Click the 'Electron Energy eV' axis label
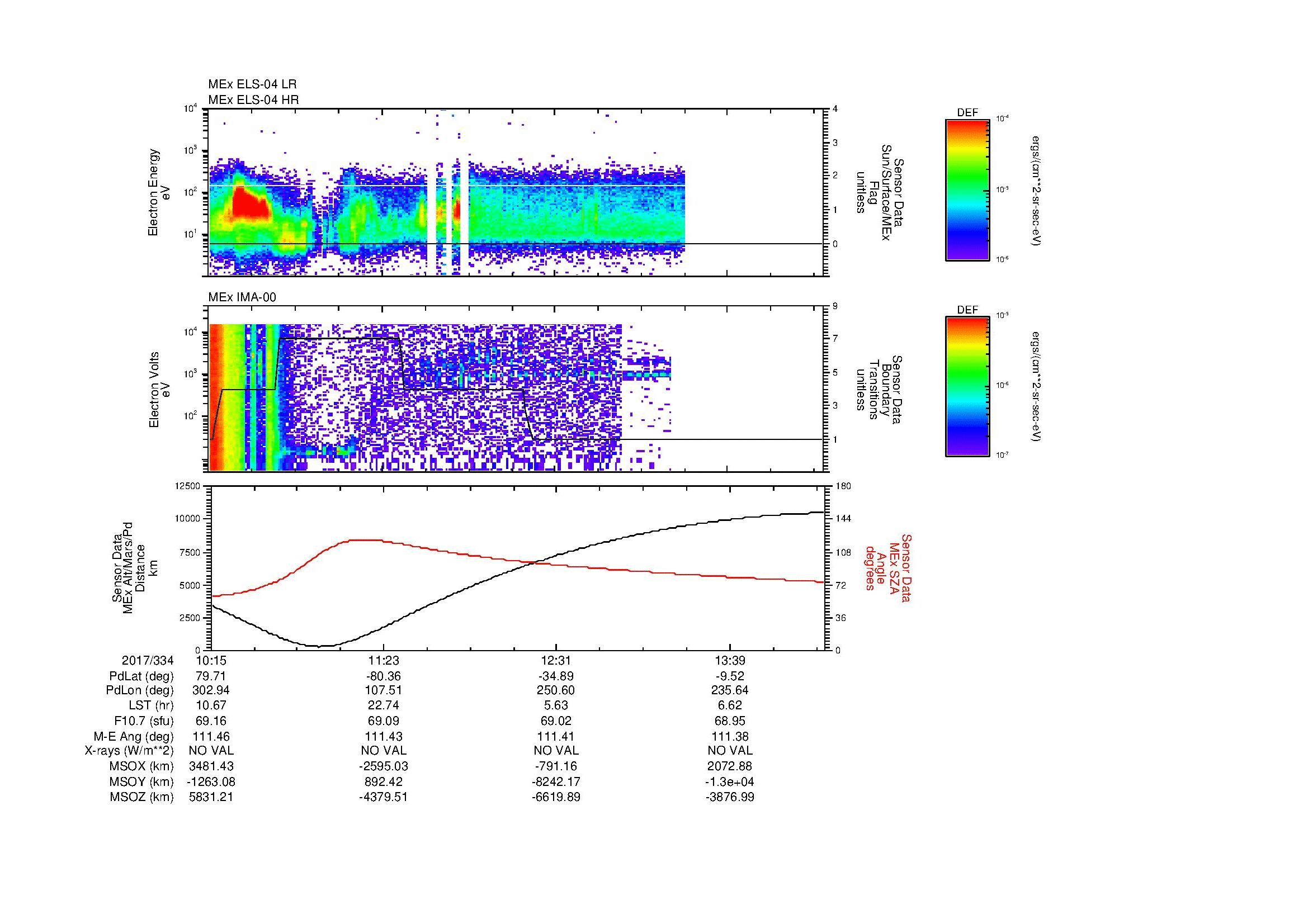 click(x=159, y=192)
